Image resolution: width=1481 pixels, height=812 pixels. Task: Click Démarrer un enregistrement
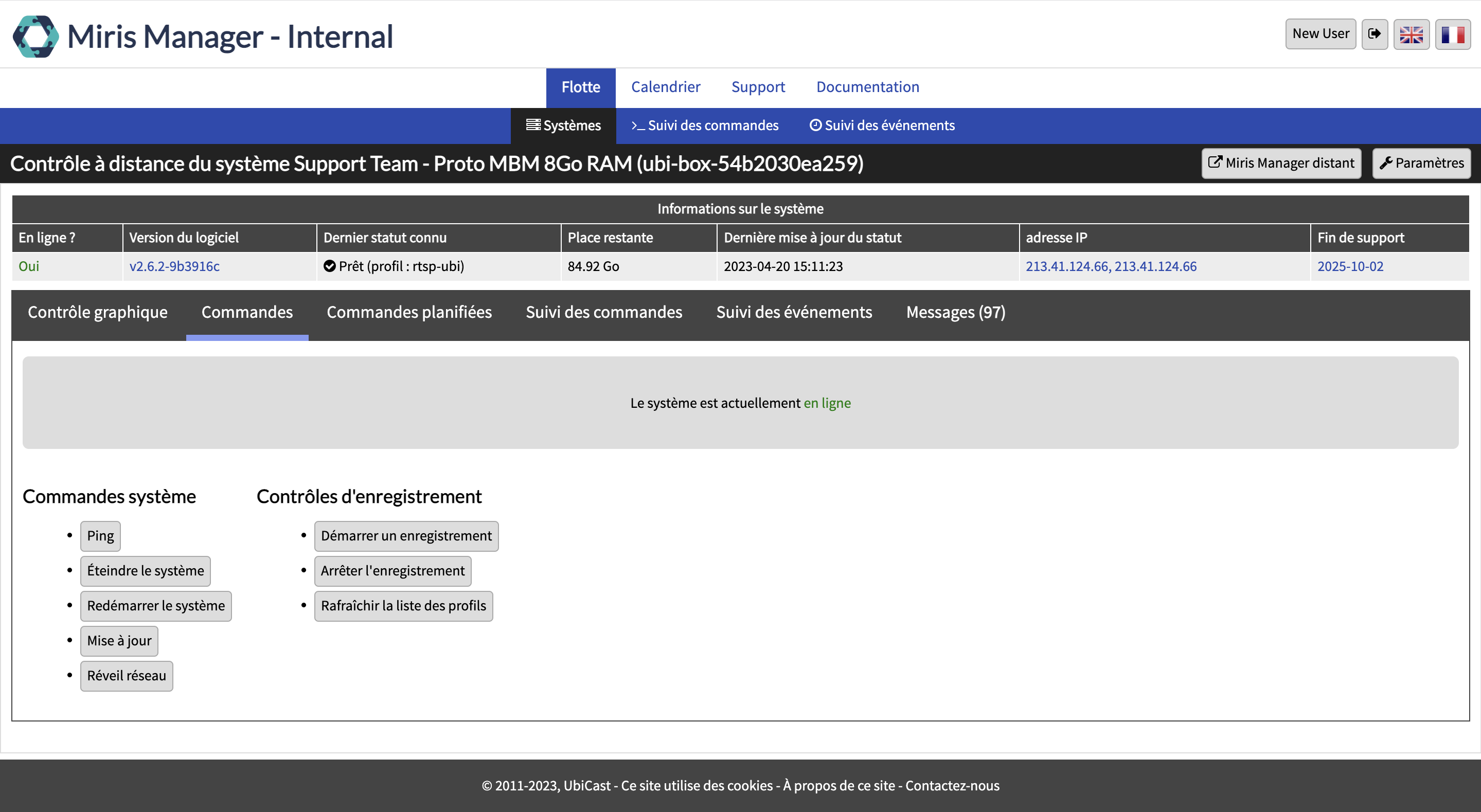click(406, 536)
